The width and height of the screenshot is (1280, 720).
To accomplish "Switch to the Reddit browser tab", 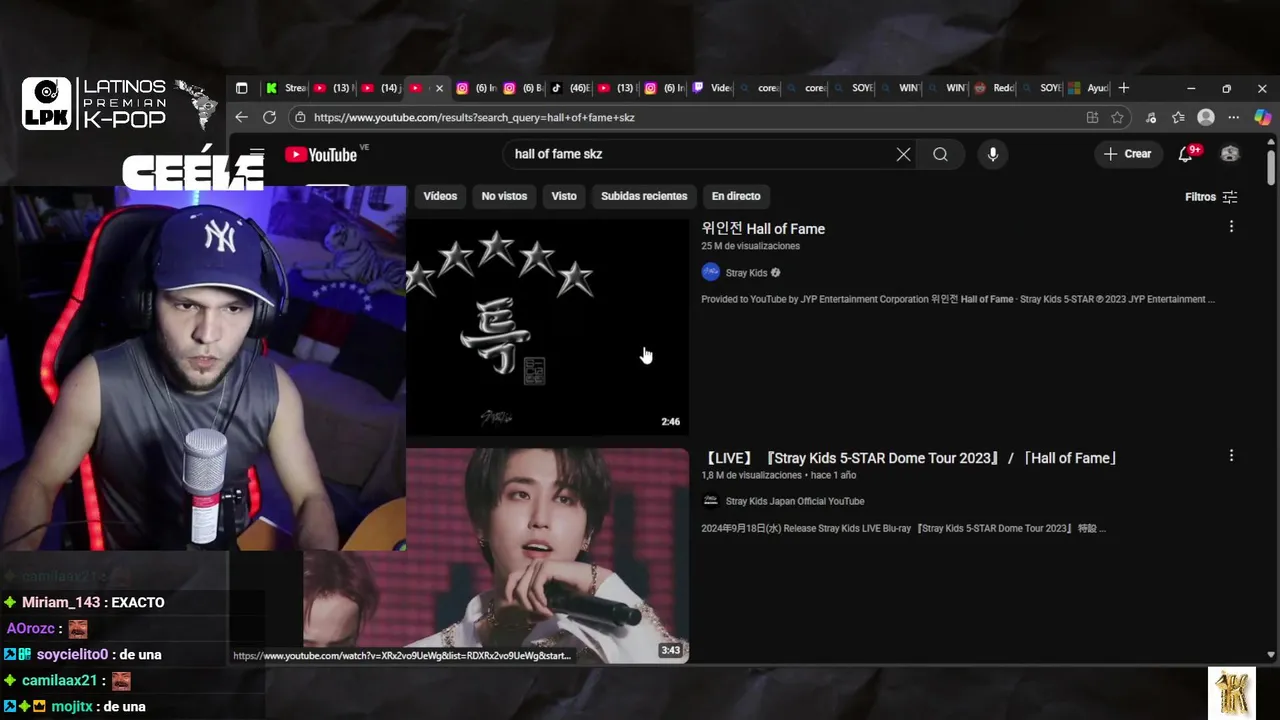I will pyautogui.click(x=995, y=88).
